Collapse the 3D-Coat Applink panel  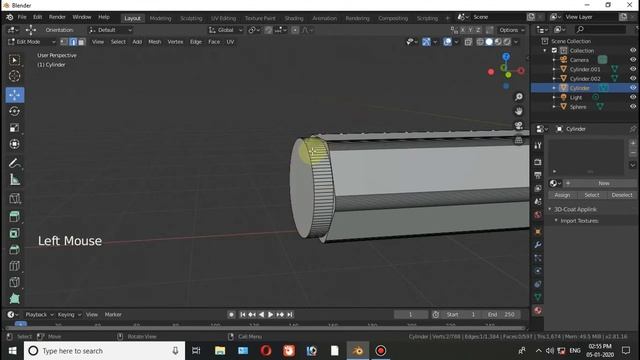pos(550,209)
